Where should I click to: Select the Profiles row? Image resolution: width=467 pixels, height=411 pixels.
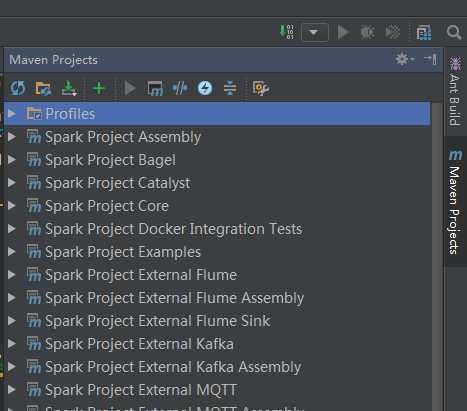click(217, 114)
